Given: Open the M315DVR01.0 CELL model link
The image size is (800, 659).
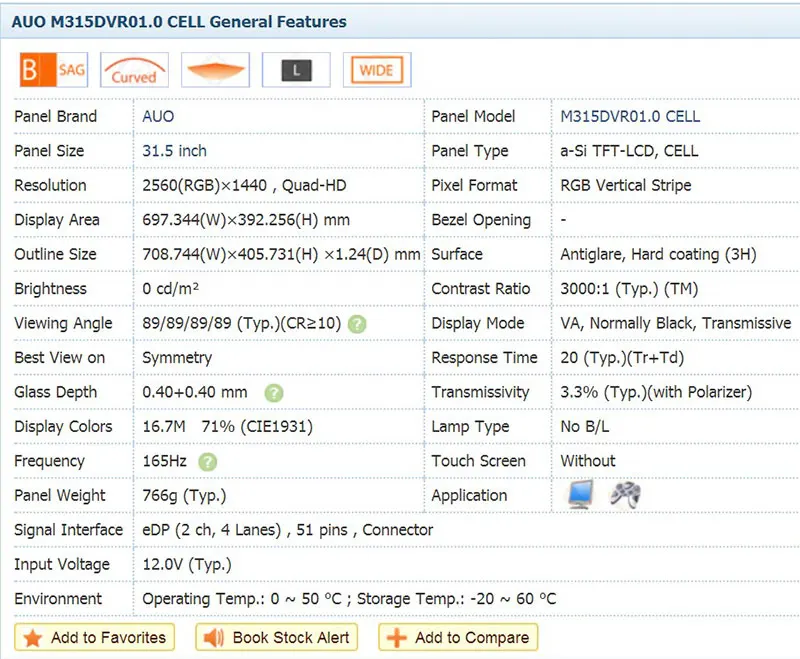Looking at the screenshot, I should [x=630, y=116].
